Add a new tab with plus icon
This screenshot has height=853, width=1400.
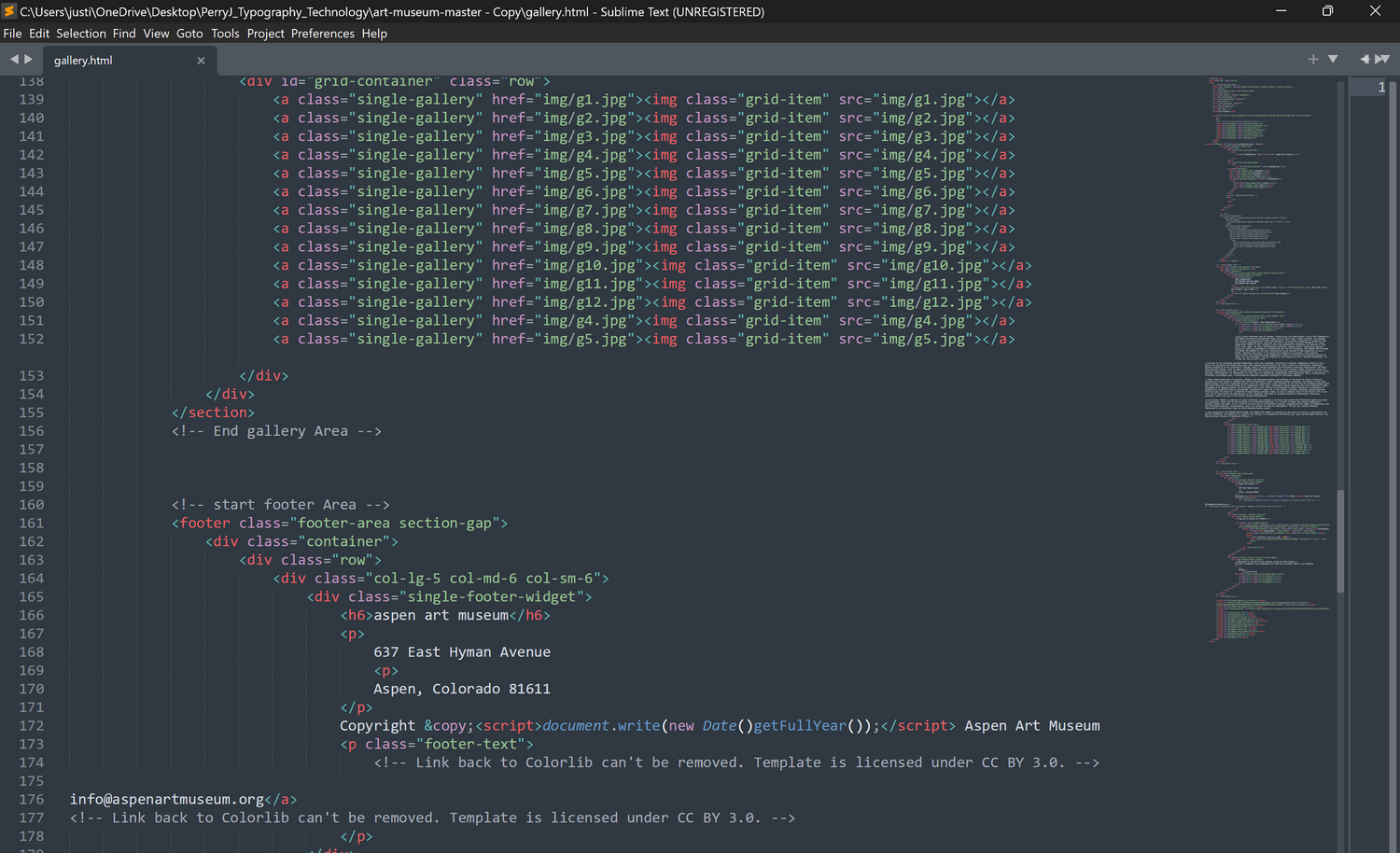point(1313,59)
